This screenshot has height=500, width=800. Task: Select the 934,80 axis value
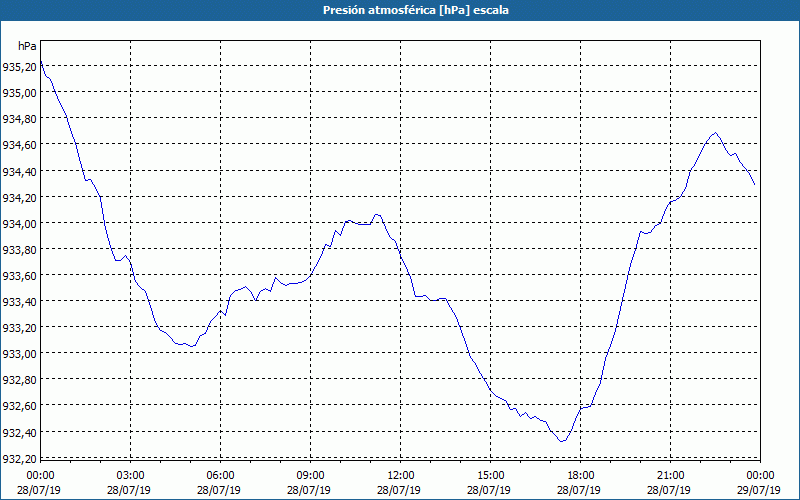click(x=19, y=118)
